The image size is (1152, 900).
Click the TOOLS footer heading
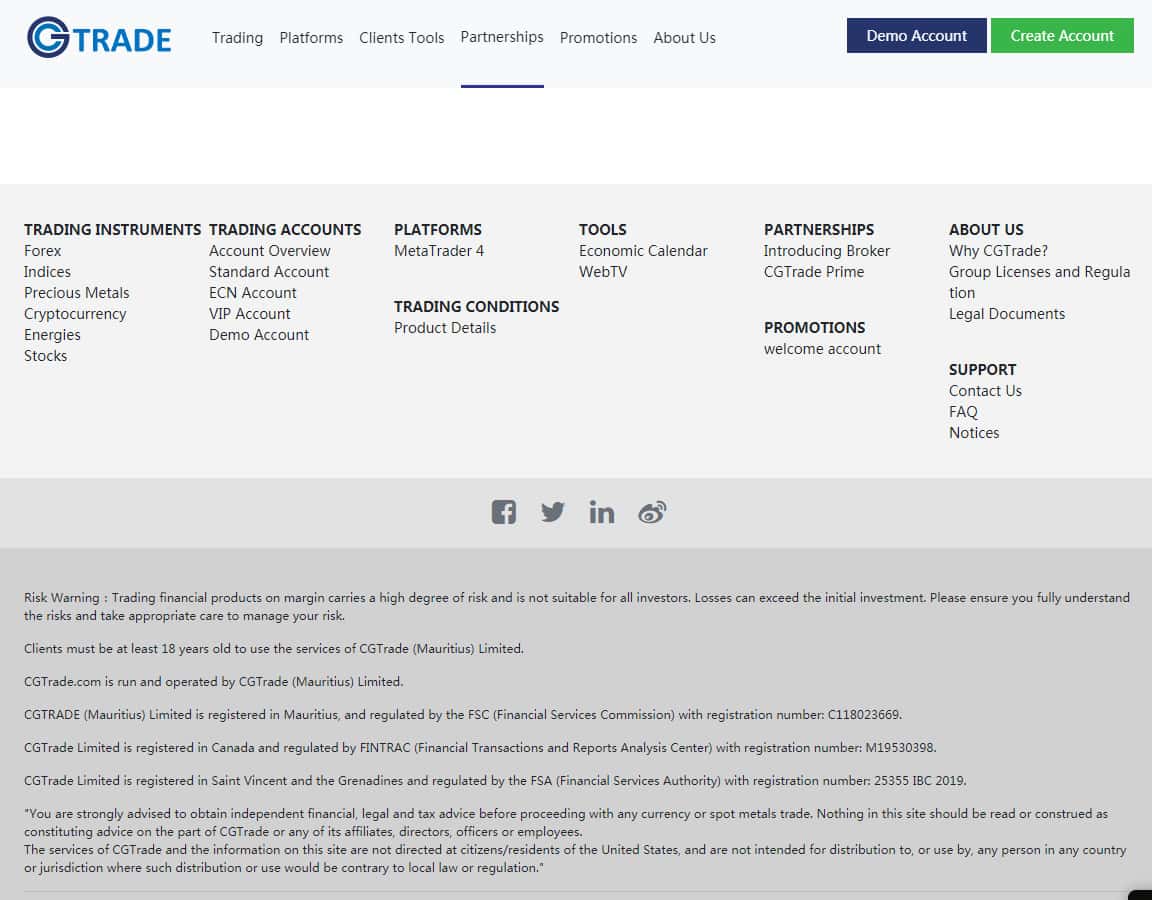tap(602, 229)
